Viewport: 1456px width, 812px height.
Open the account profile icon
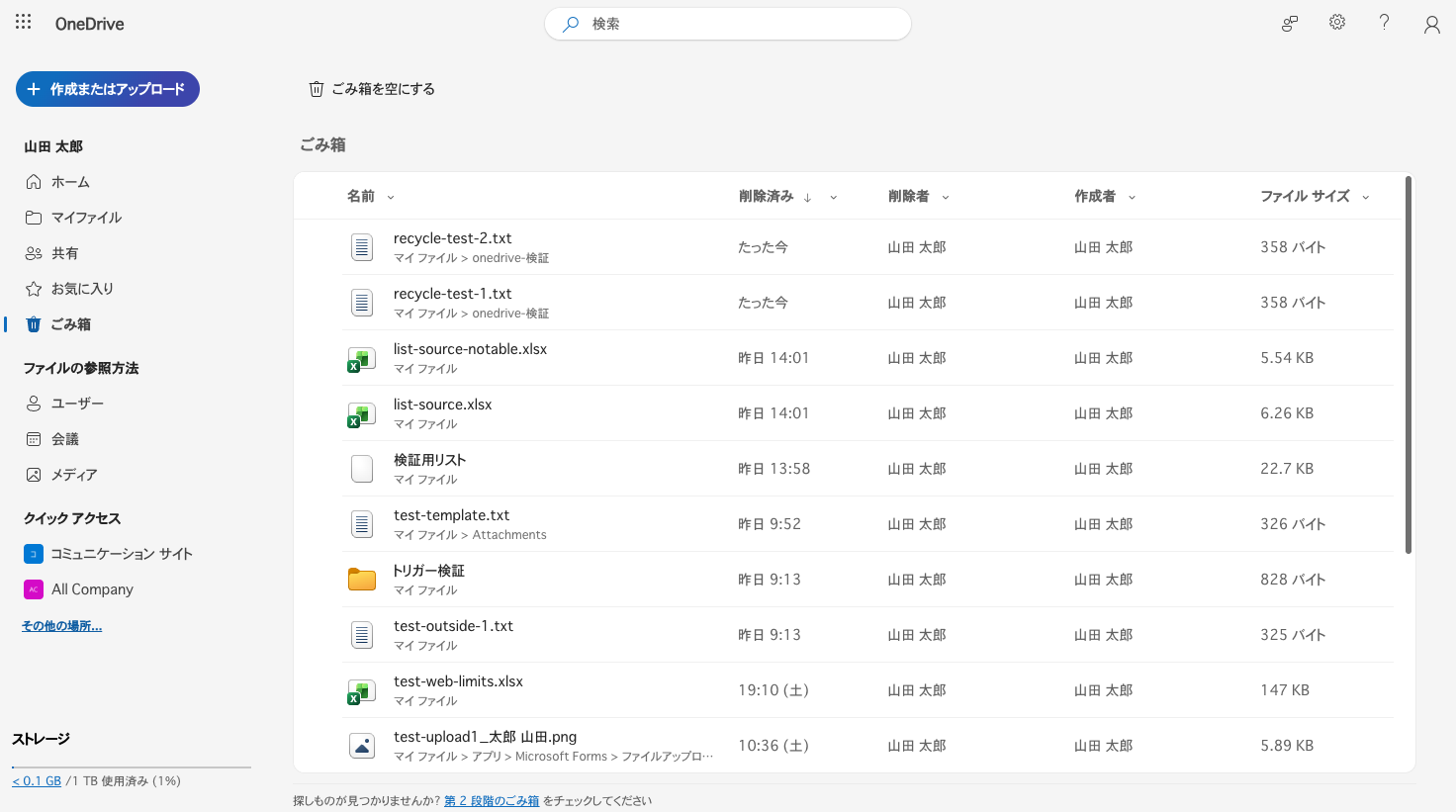[1431, 24]
